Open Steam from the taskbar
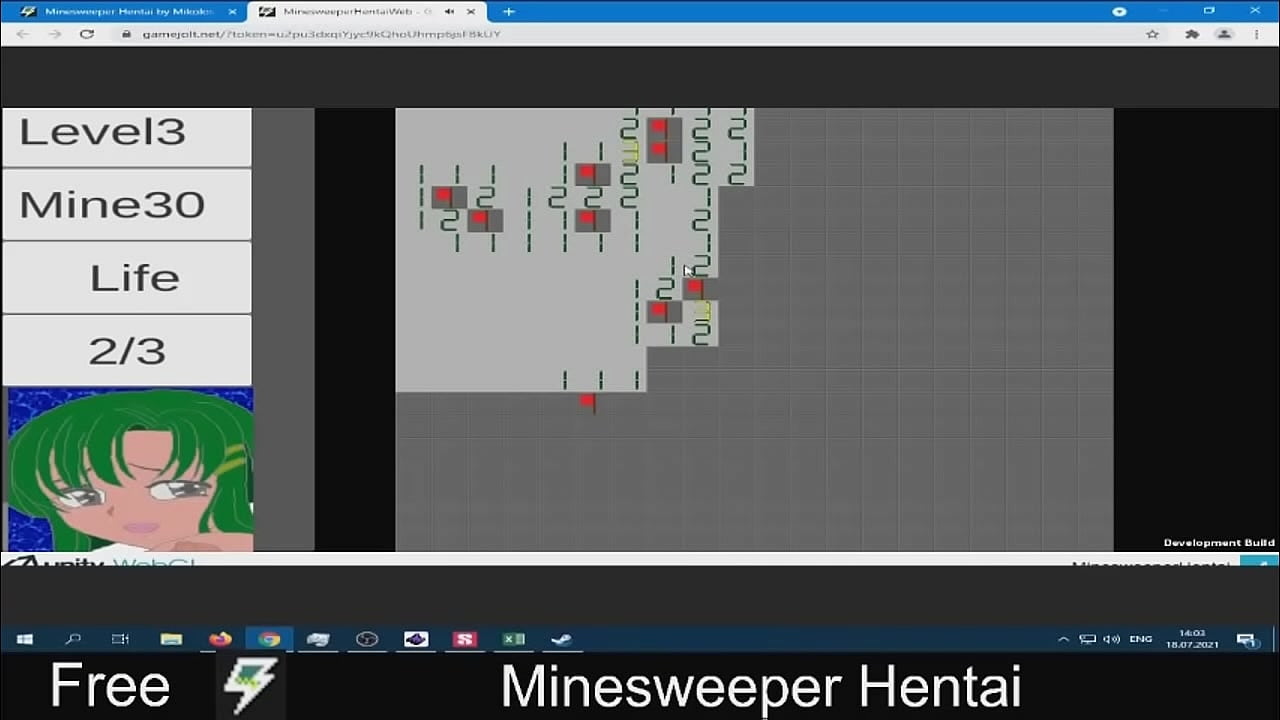This screenshot has height=720, width=1280. pyautogui.click(x=561, y=639)
